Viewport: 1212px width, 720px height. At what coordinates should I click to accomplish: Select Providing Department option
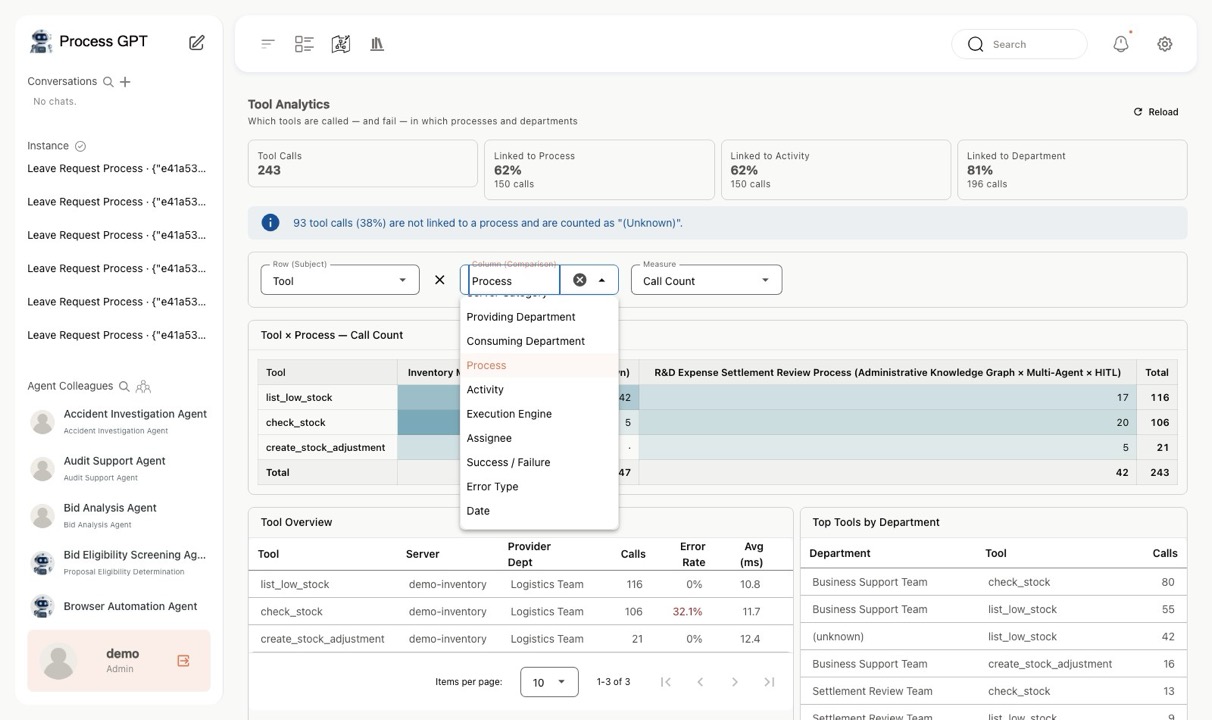click(x=539, y=317)
